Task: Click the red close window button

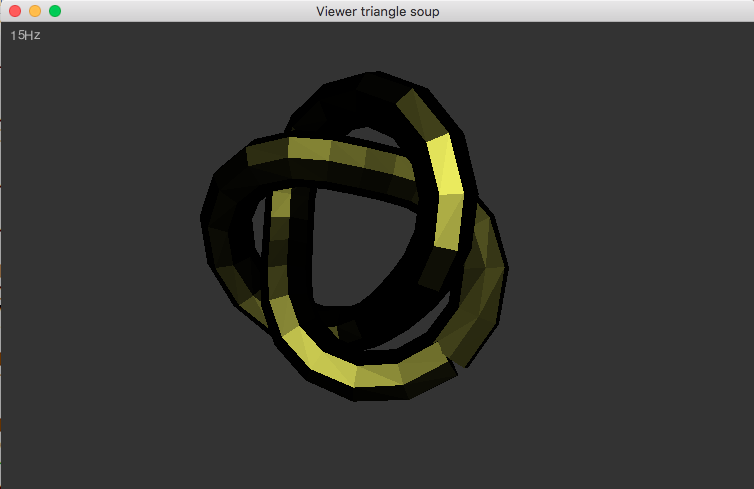Action: click(15, 11)
